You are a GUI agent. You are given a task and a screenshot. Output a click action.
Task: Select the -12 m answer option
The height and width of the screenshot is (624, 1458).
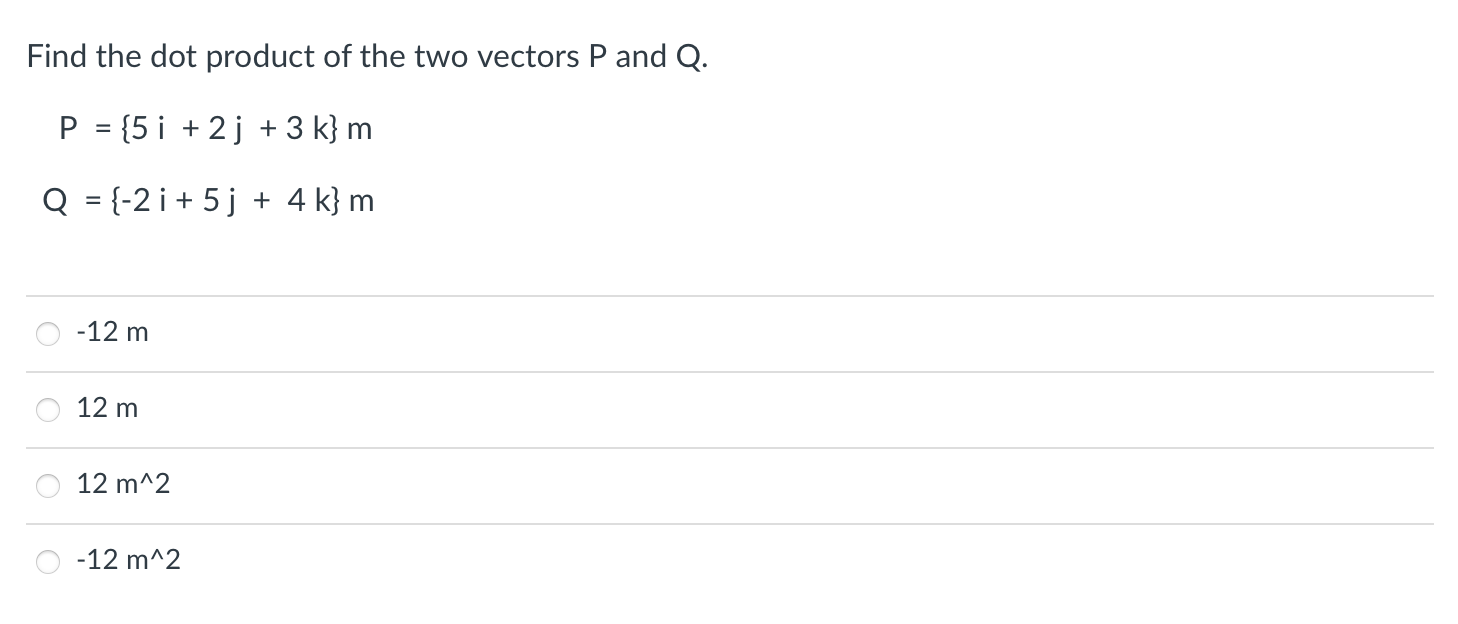(47, 334)
